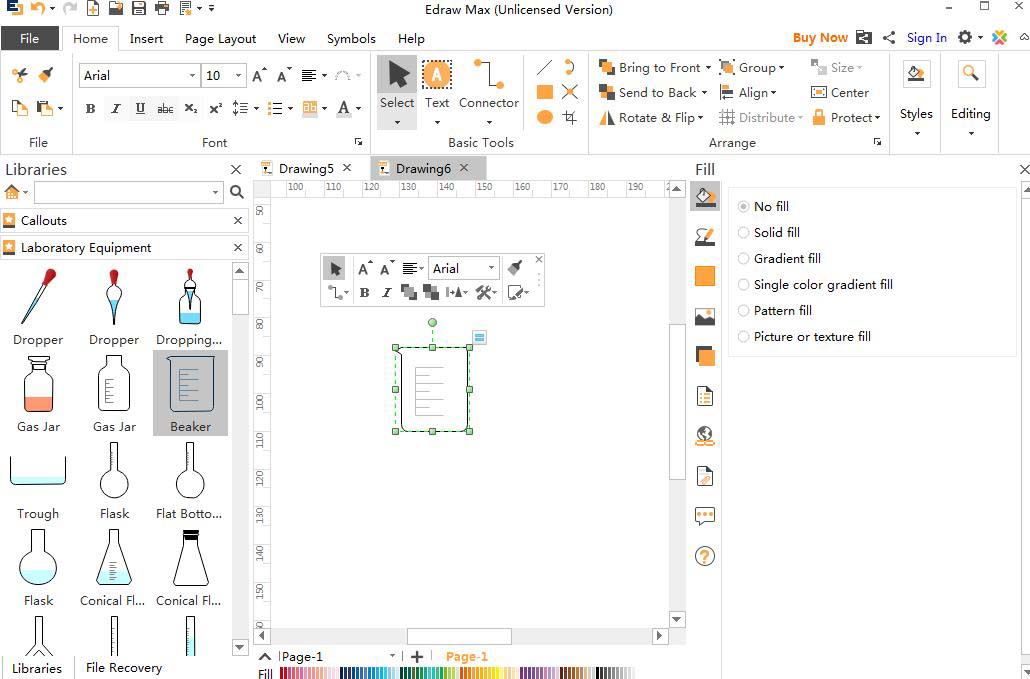Switch to the Drawing5 document tab
Viewport: 1030px width, 679px height.
306,169
